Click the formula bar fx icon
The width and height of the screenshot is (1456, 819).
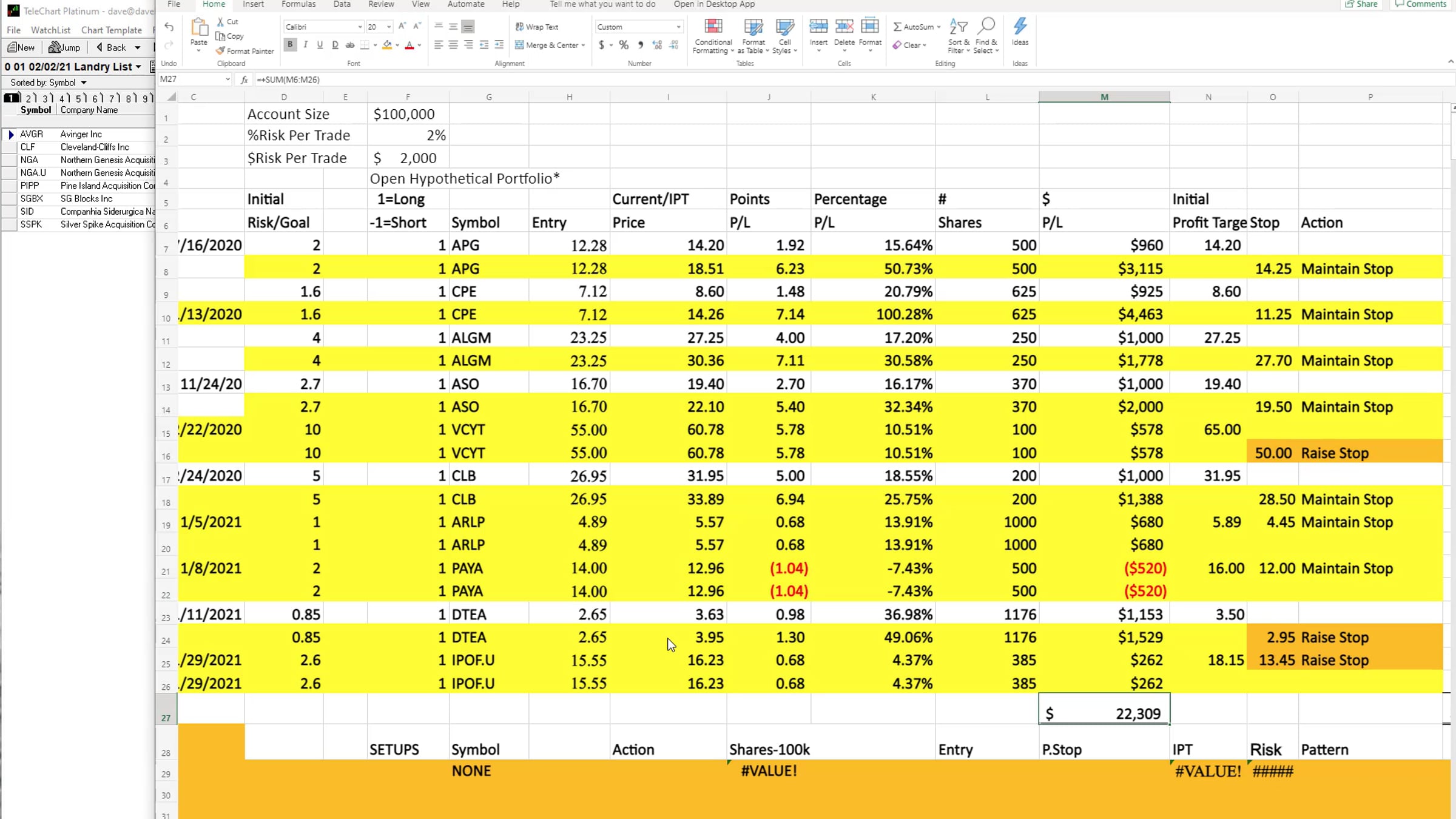click(244, 79)
